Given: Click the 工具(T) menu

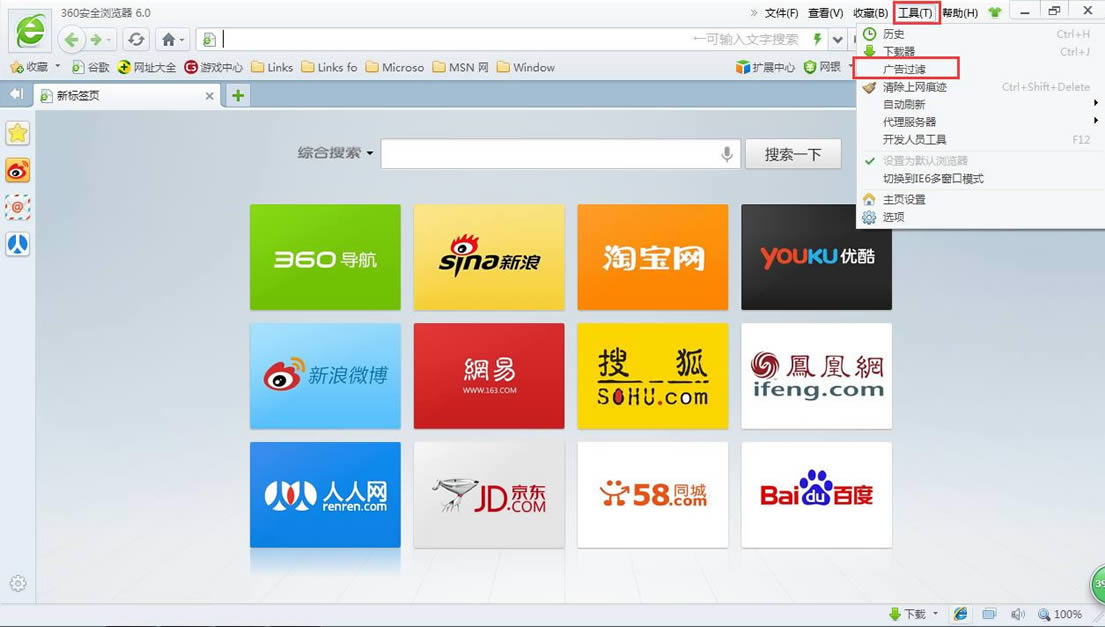Looking at the screenshot, I should [916, 13].
